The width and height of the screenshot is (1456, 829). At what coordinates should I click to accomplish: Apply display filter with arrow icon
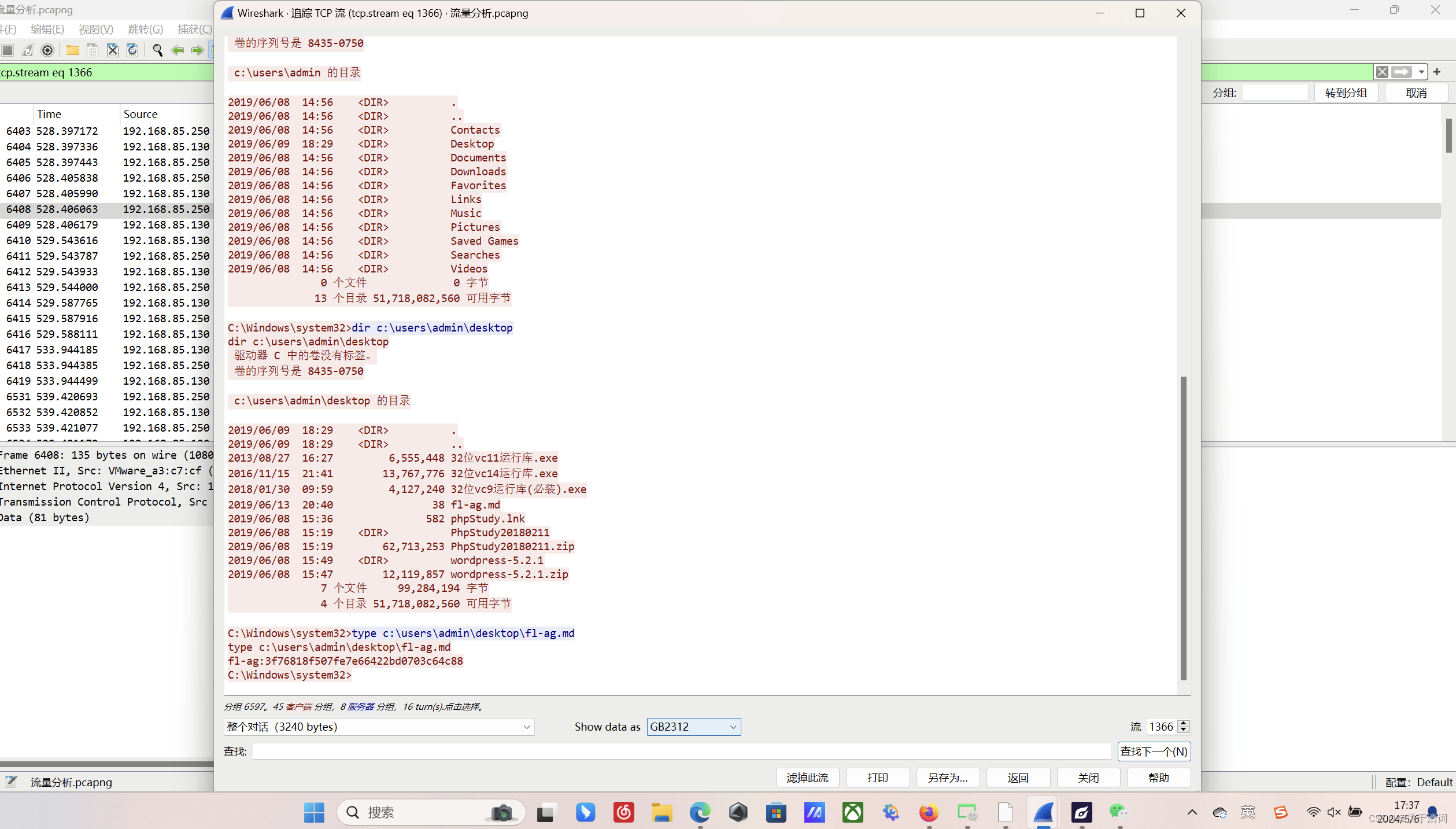(x=1401, y=72)
